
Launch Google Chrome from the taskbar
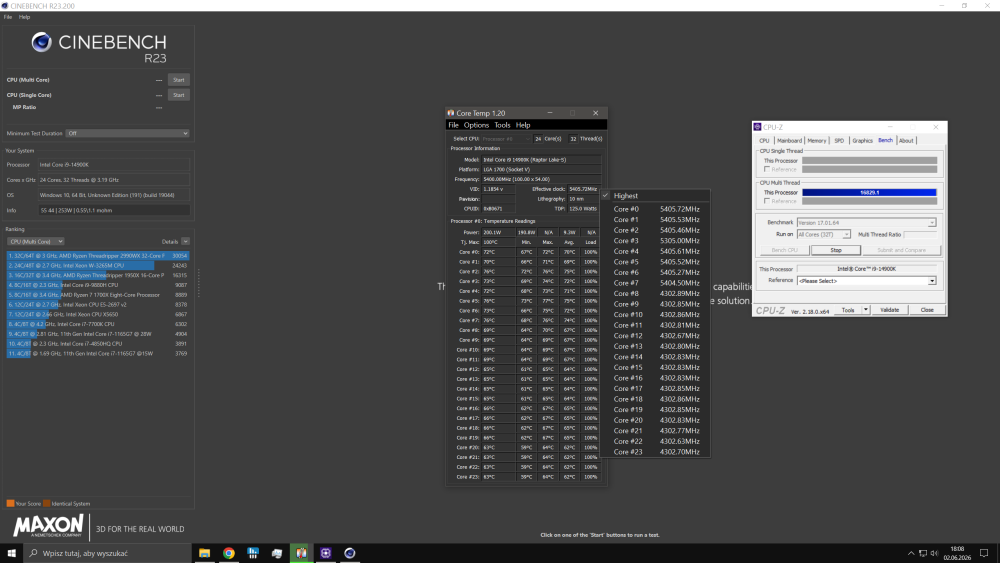(228, 553)
